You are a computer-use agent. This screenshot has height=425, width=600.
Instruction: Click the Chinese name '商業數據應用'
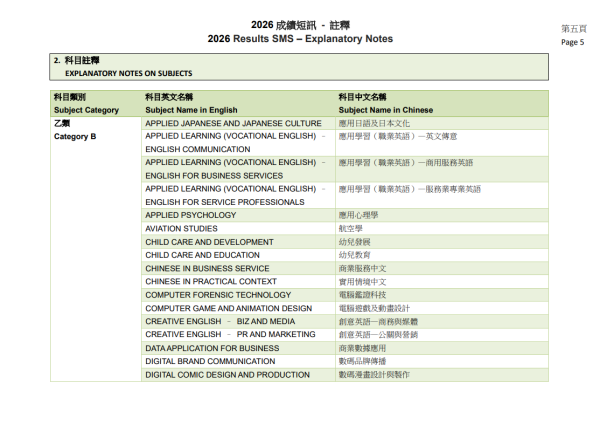[x=362, y=348]
